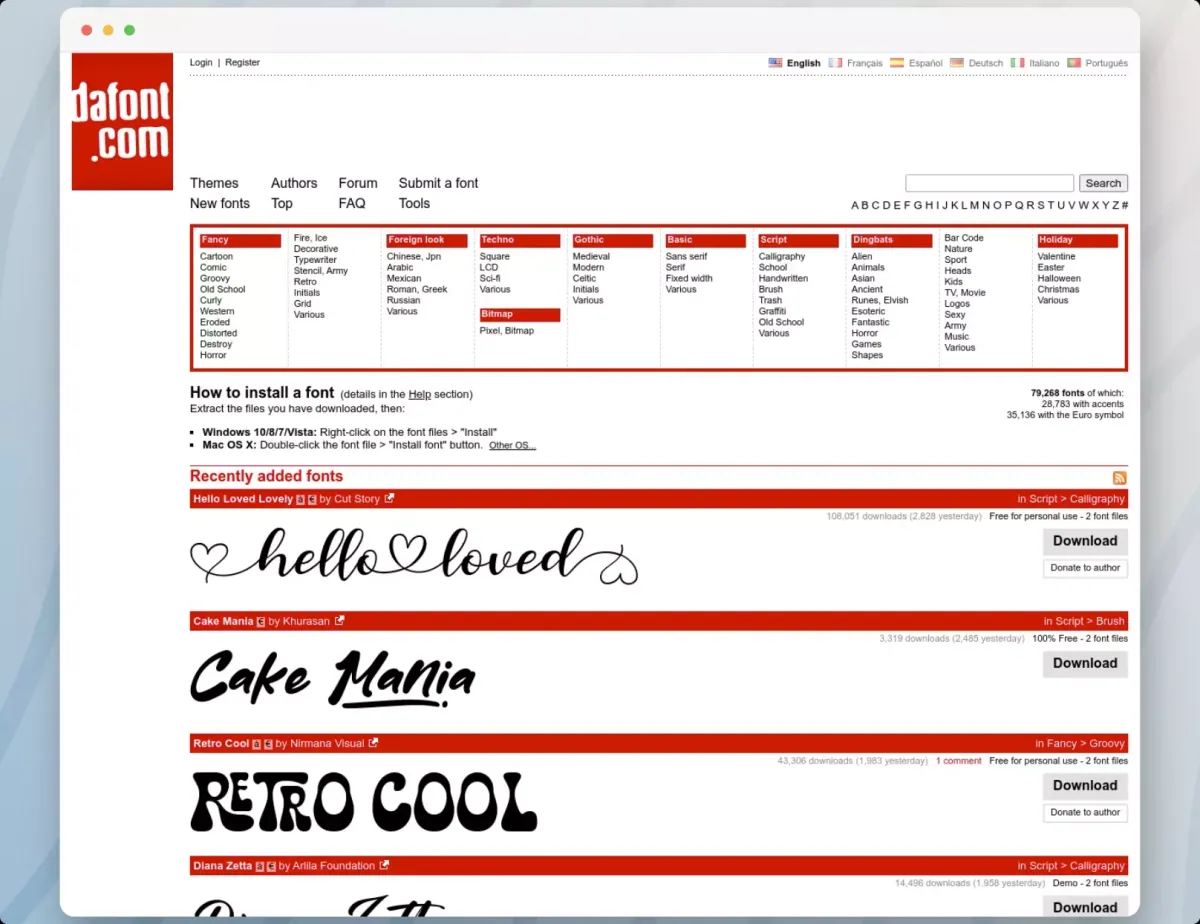The width and height of the screenshot is (1200, 924).
Task: Select the Halloween category
Action: coord(1059,279)
